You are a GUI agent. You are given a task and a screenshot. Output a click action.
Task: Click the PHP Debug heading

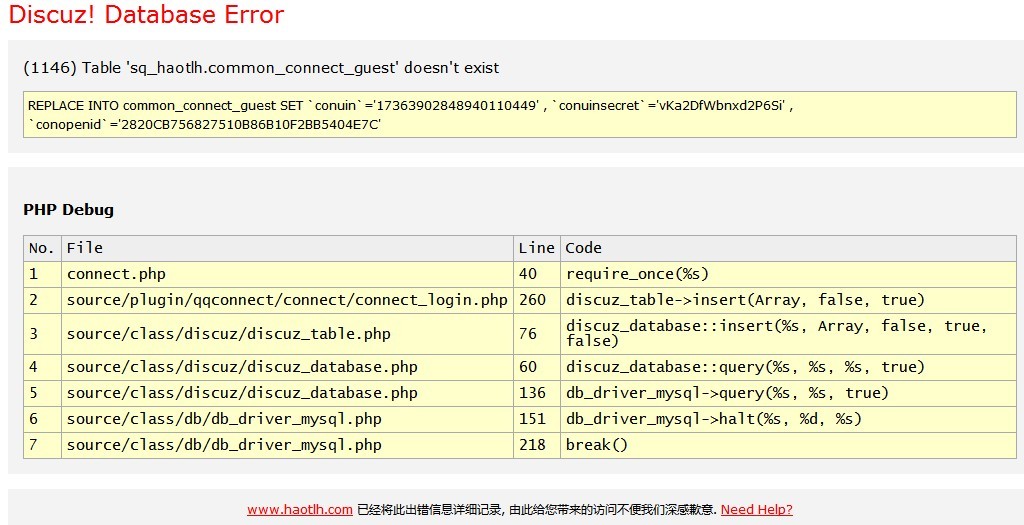coord(68,210)
